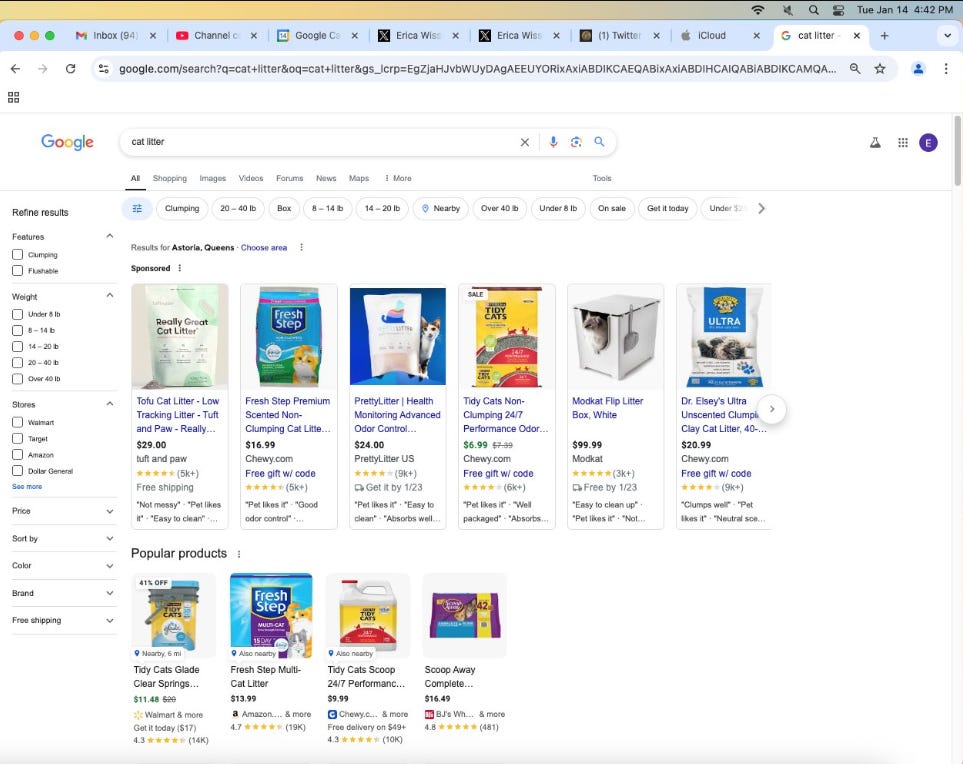The width and height of the screenshot is (963, 764).
Task: Select the Nearby filter chip
Action: pyautogui.click(x=440, y=209)
